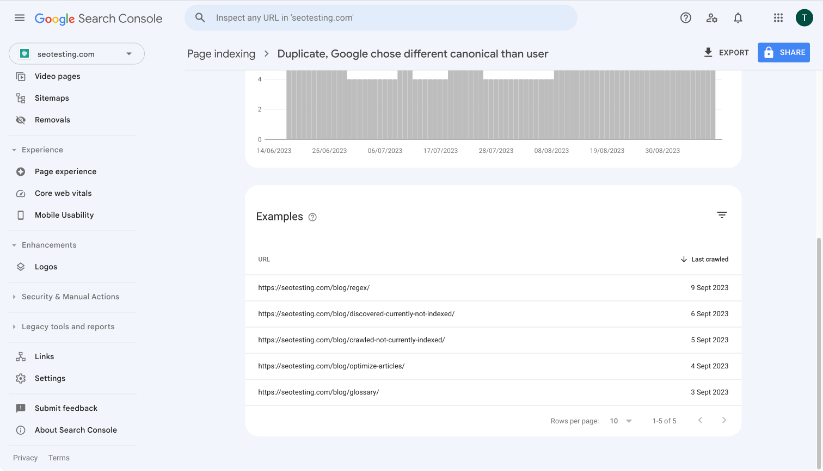Screen dimensions: 823x471
Task: Click the EXPORT button
Action: click(726, 53)
